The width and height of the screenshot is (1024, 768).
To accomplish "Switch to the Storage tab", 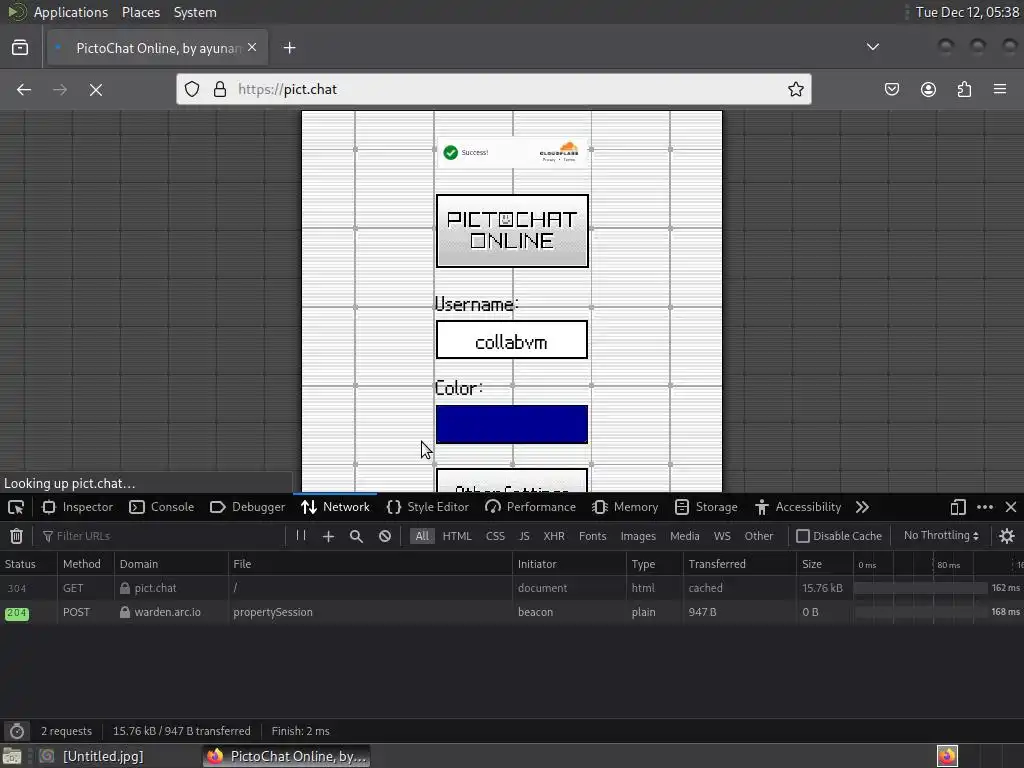I will [x=706, y=507].
